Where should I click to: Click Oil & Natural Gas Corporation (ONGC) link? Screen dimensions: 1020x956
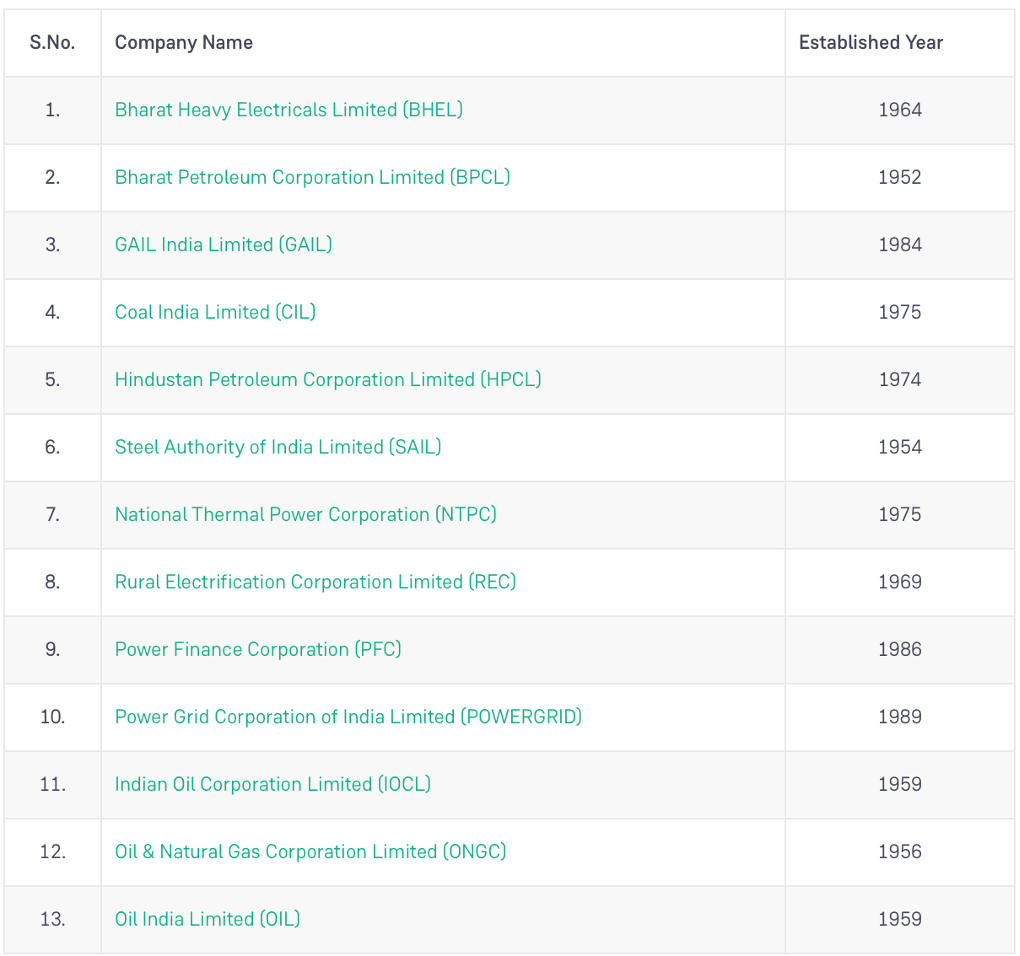coord(310,852)
